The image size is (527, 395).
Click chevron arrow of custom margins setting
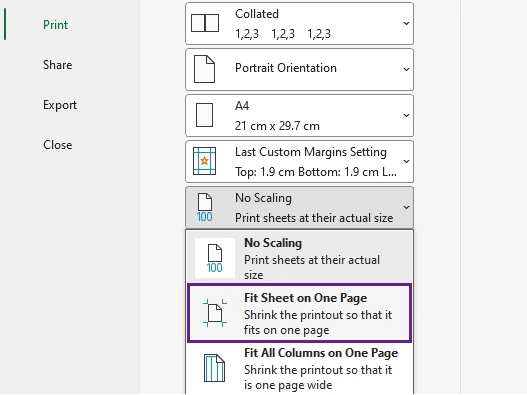pyautogui.click(x=406, y=161)
